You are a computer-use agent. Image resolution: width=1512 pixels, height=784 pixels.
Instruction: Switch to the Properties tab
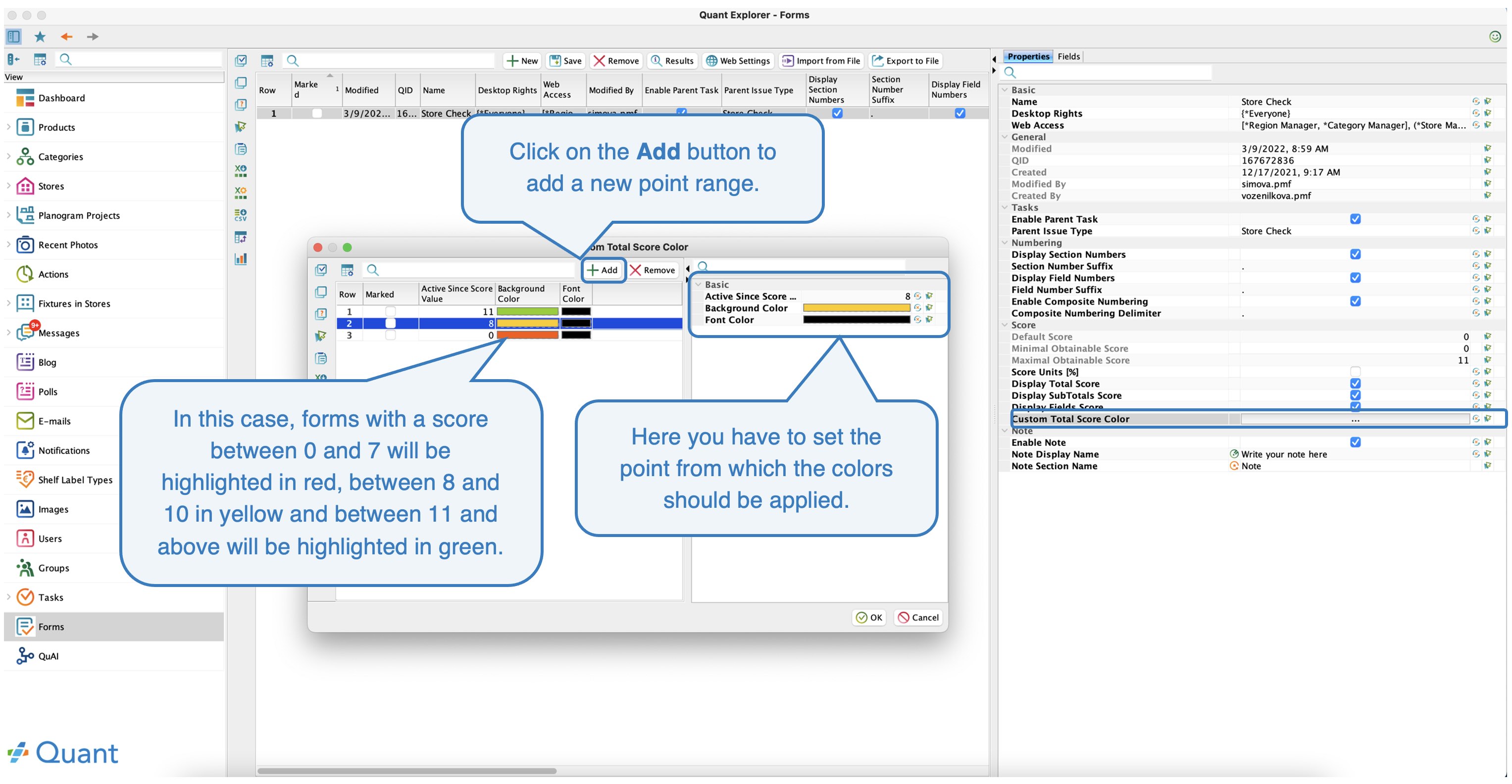[1028, 56]
